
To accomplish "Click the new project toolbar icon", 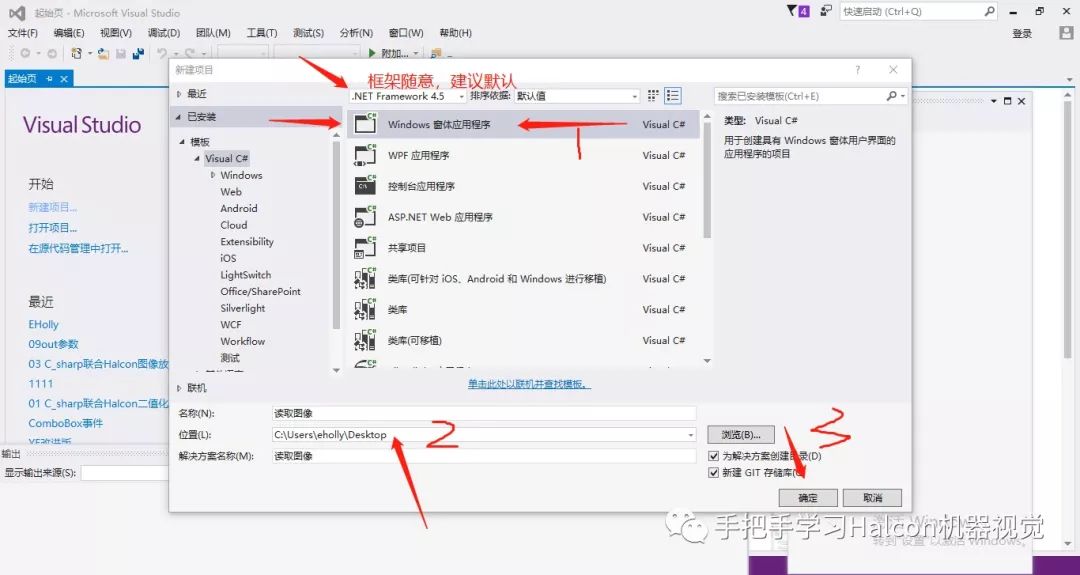I will 76,53.
